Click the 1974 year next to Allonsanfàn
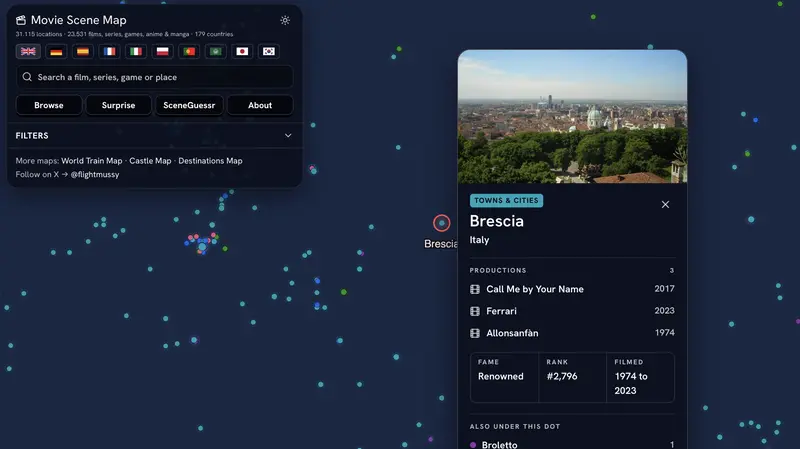 pyautogui.click(x=665, y=333)
